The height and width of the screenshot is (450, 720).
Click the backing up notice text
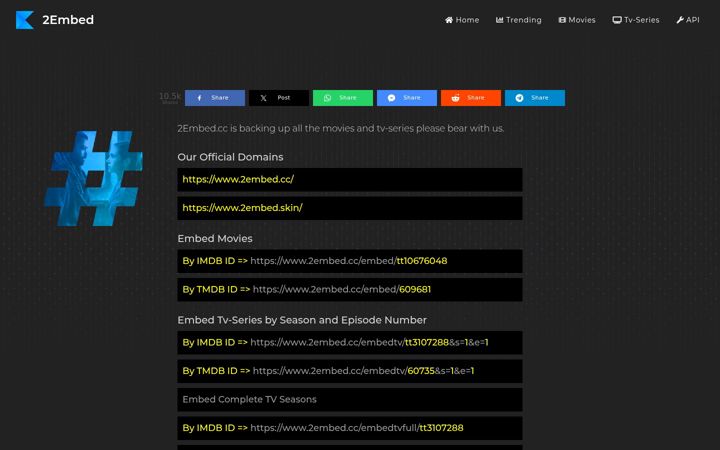click(x=341, y=129)
